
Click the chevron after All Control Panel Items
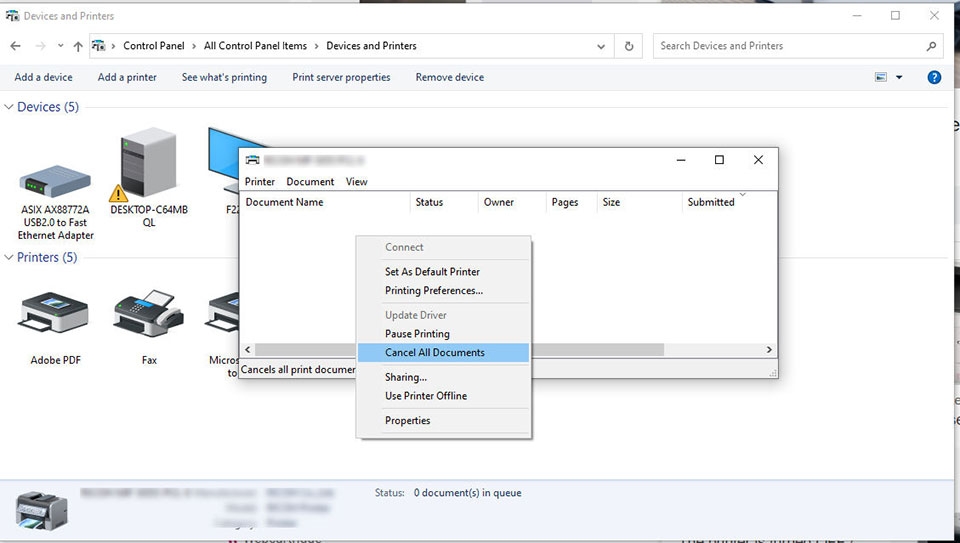(317, 46)
